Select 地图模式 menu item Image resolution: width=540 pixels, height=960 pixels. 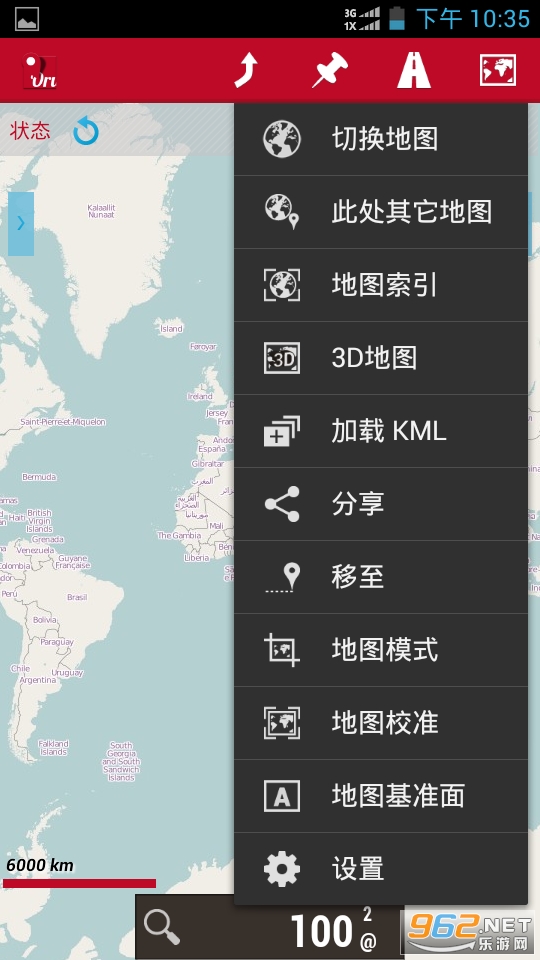point(381,650)
